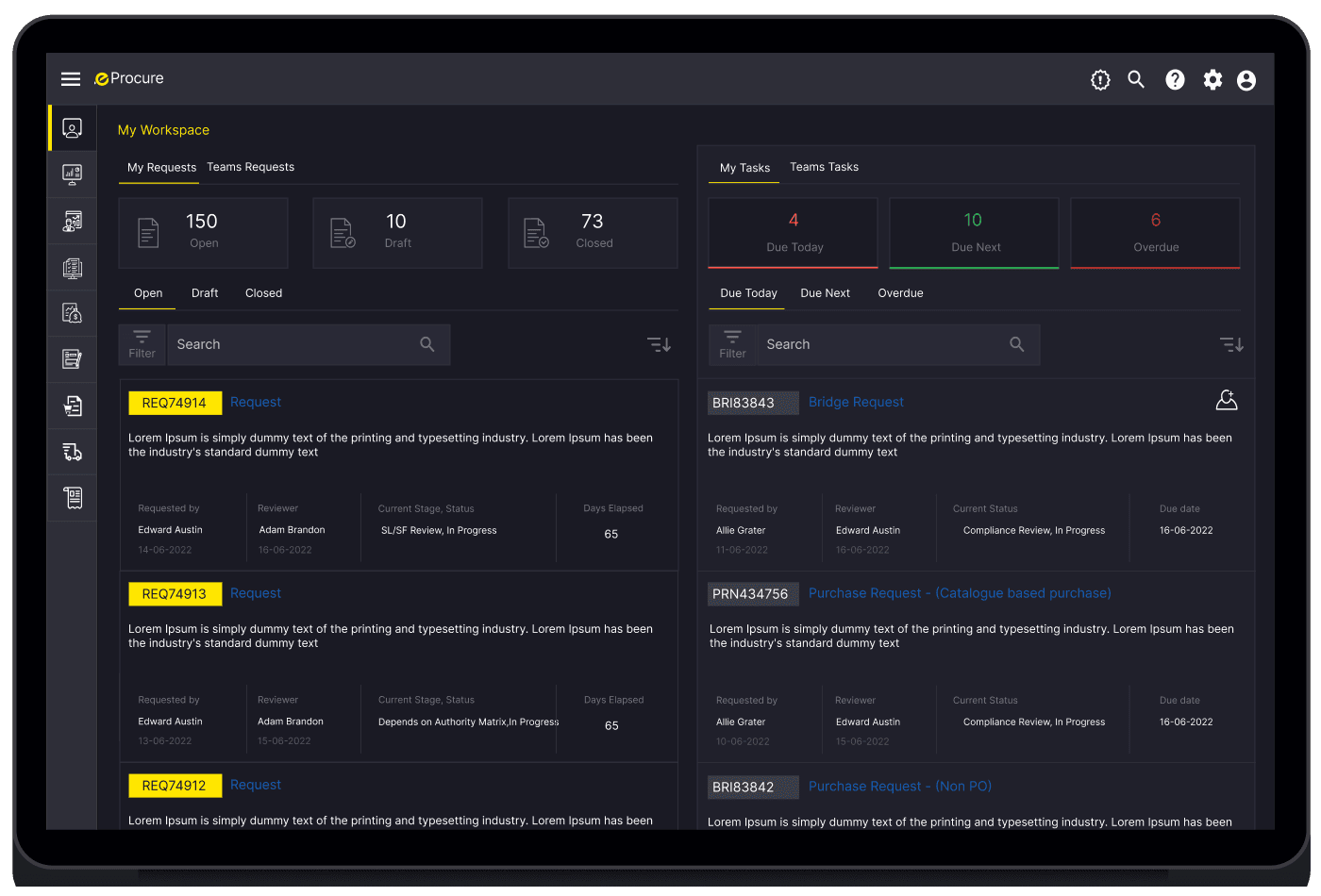1321x896 pixels.
Task: Click the top bar search magnifier
Action: click(1137, 80)
